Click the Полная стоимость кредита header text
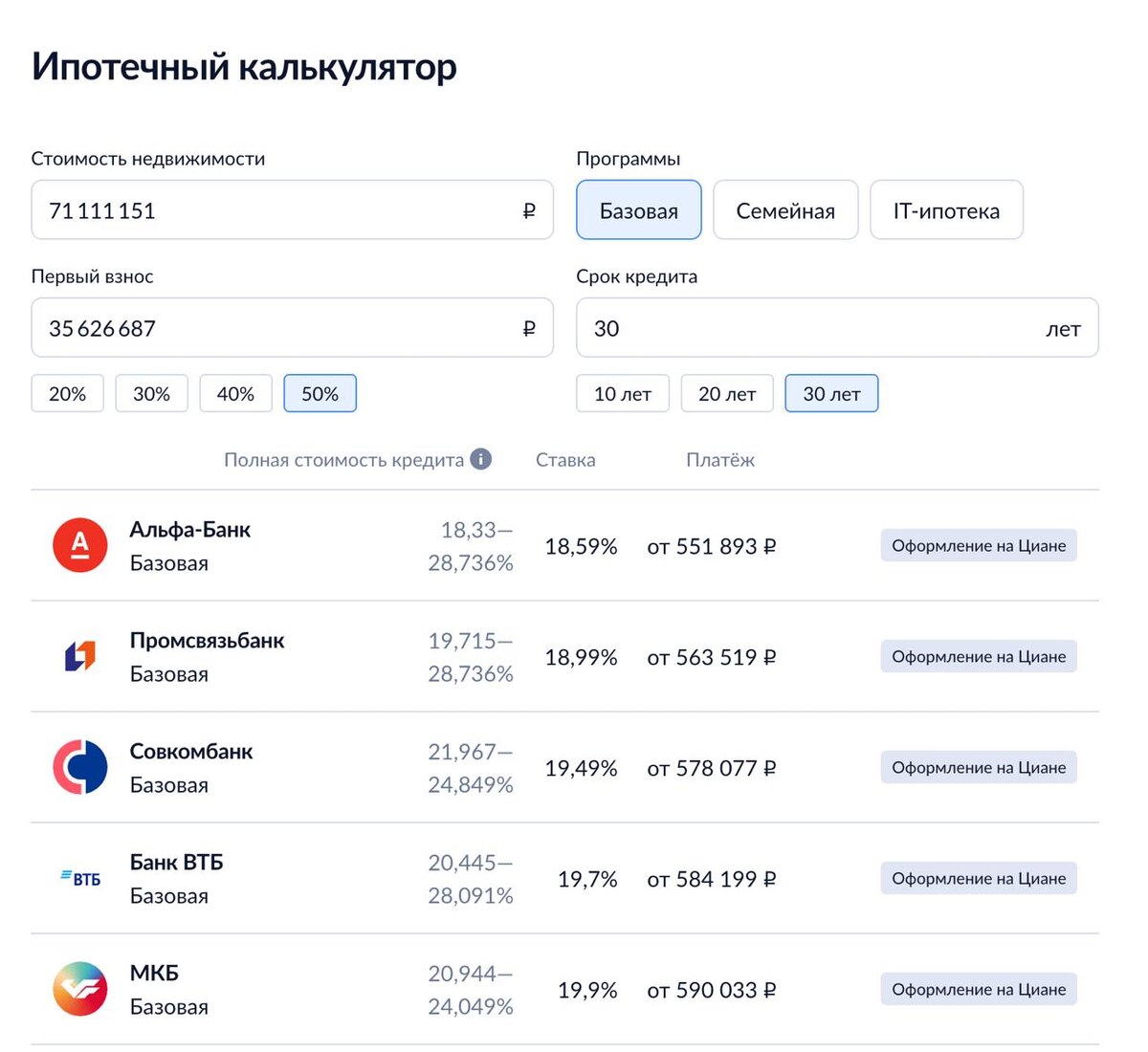The image size is (1148, 1052). coord(343,459)
